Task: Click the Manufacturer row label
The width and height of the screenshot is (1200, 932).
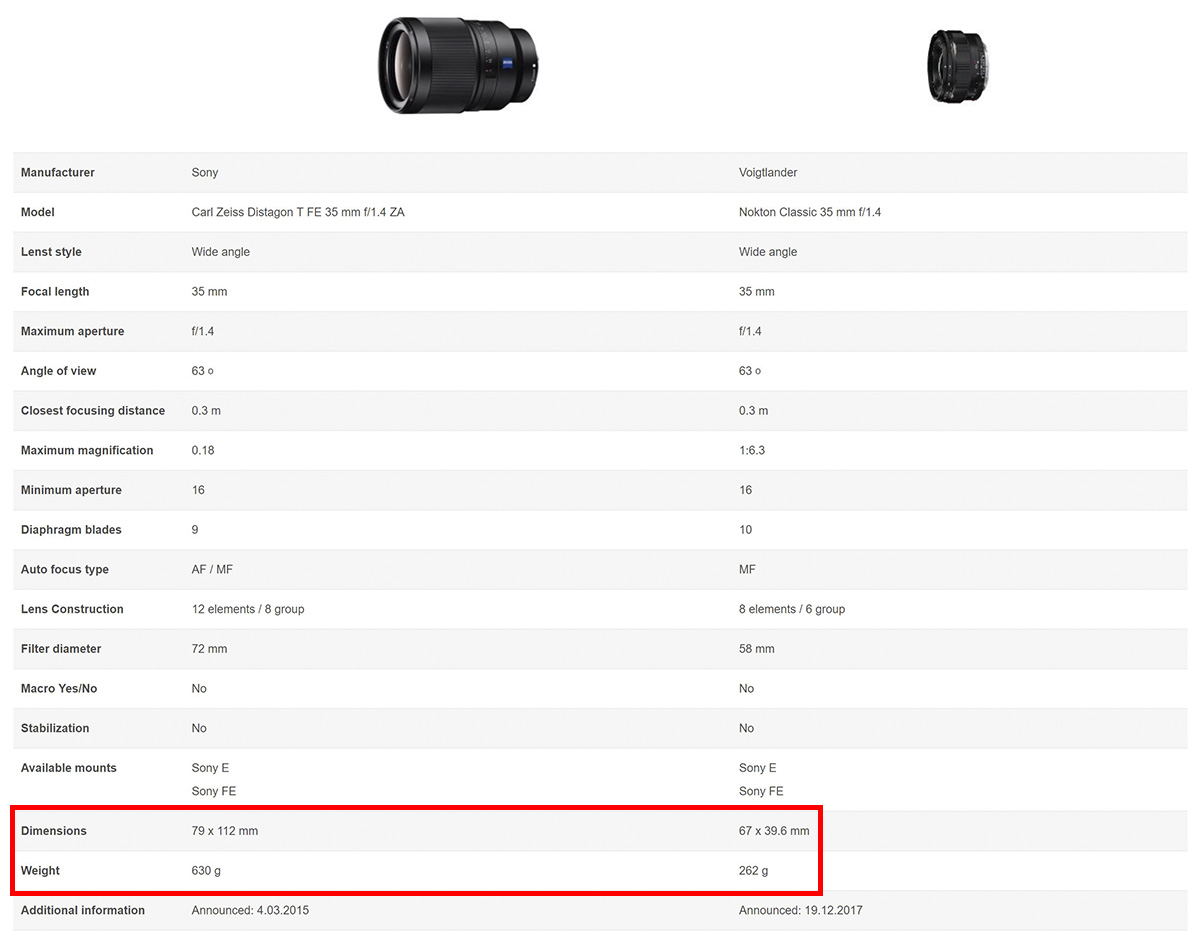Action: click(x=58, y=173)
